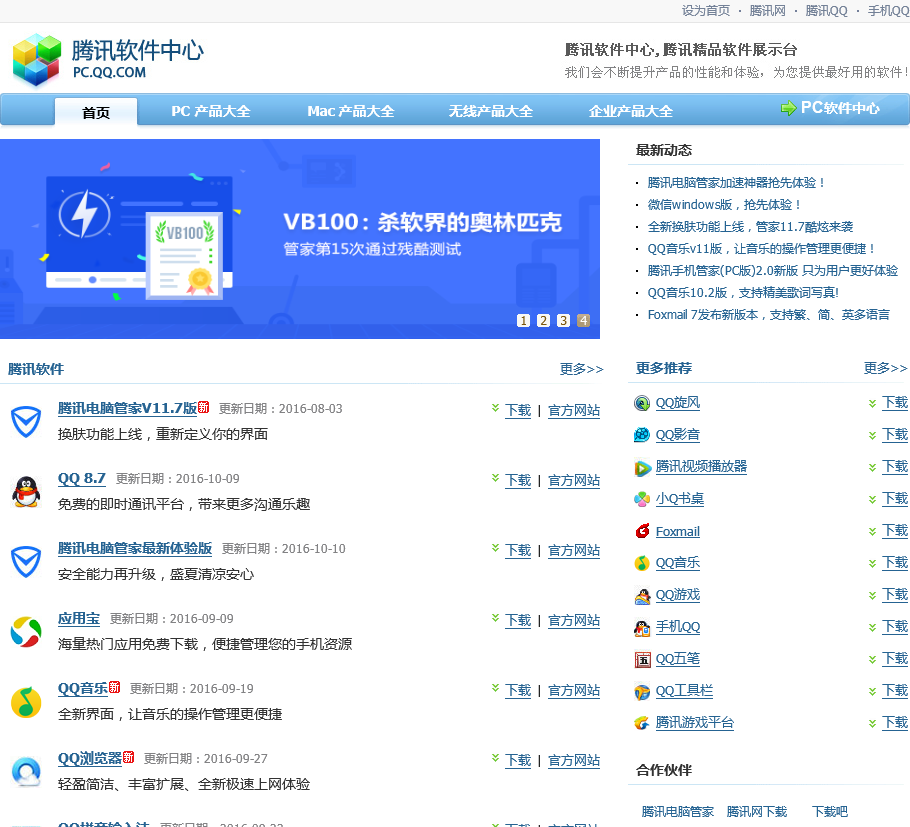Open news 全新换肤功能上线，管家11.7酷炫来袭

pyautogui.click(x=750, y=227)
